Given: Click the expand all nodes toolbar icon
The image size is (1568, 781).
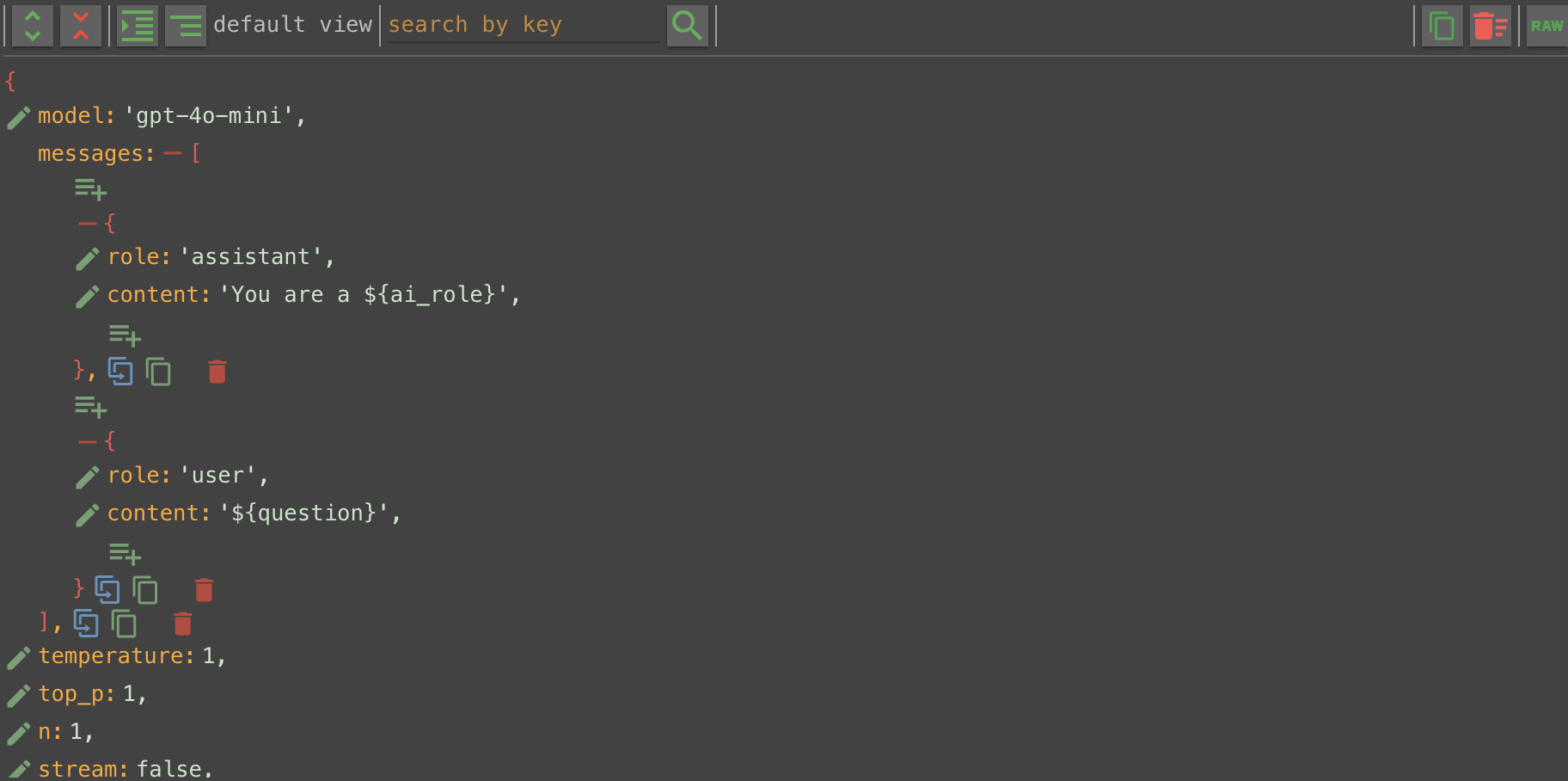Looking at the screenshot, I should click(33, 26).
